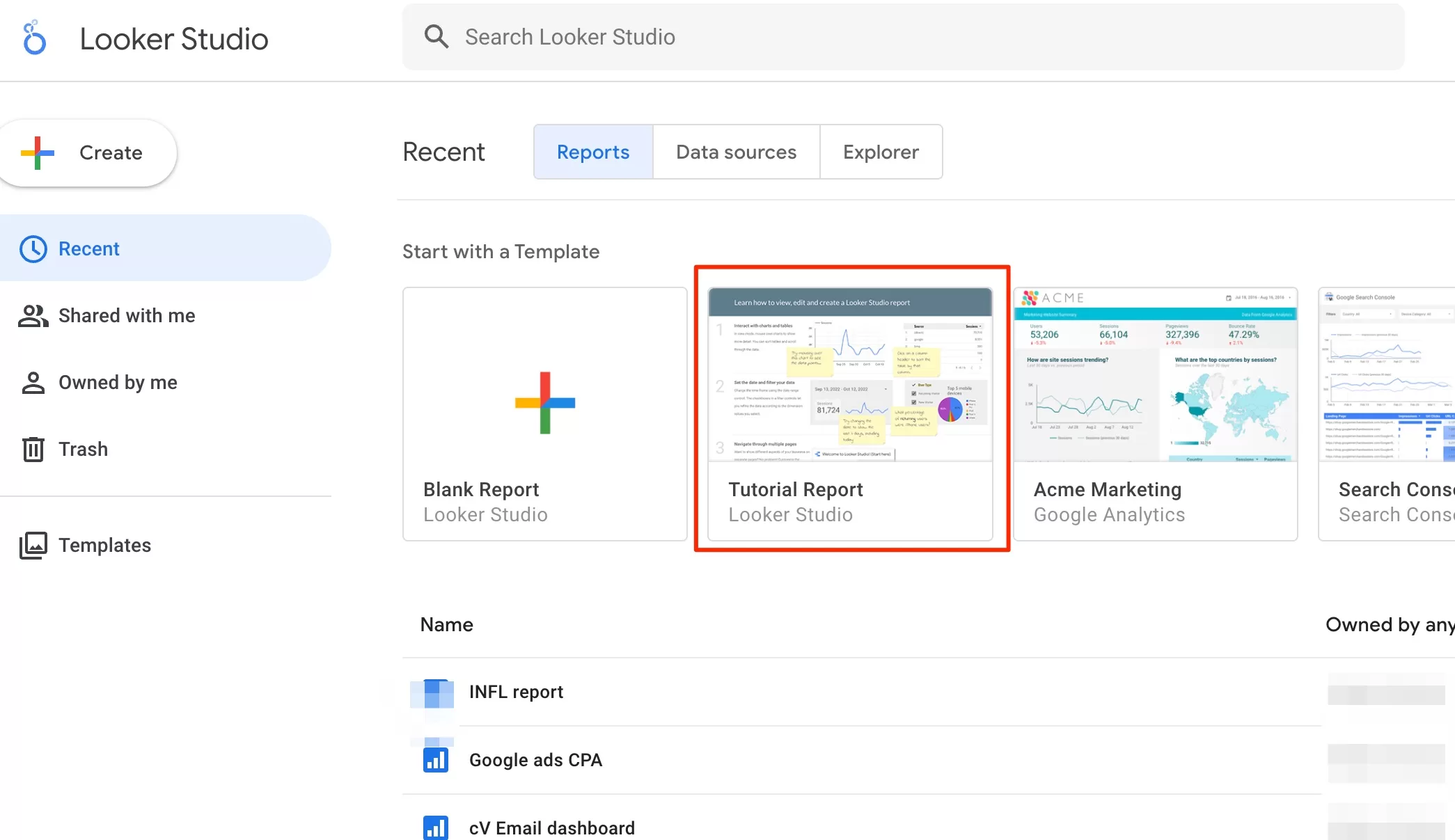Focus the Search Looker Studio field
This screenshot has height=840, width=1455.
904,37
